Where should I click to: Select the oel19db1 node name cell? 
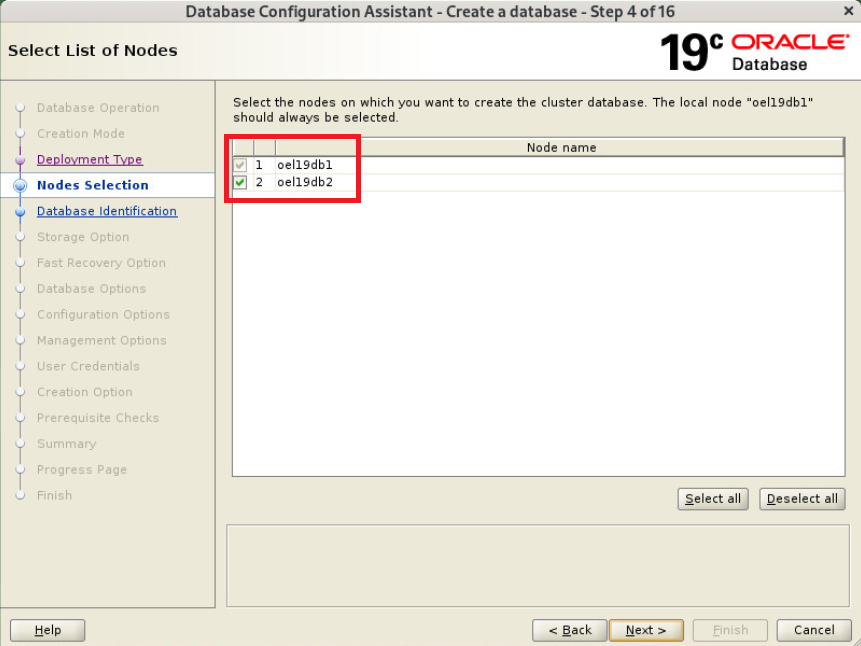pos(560,165)
